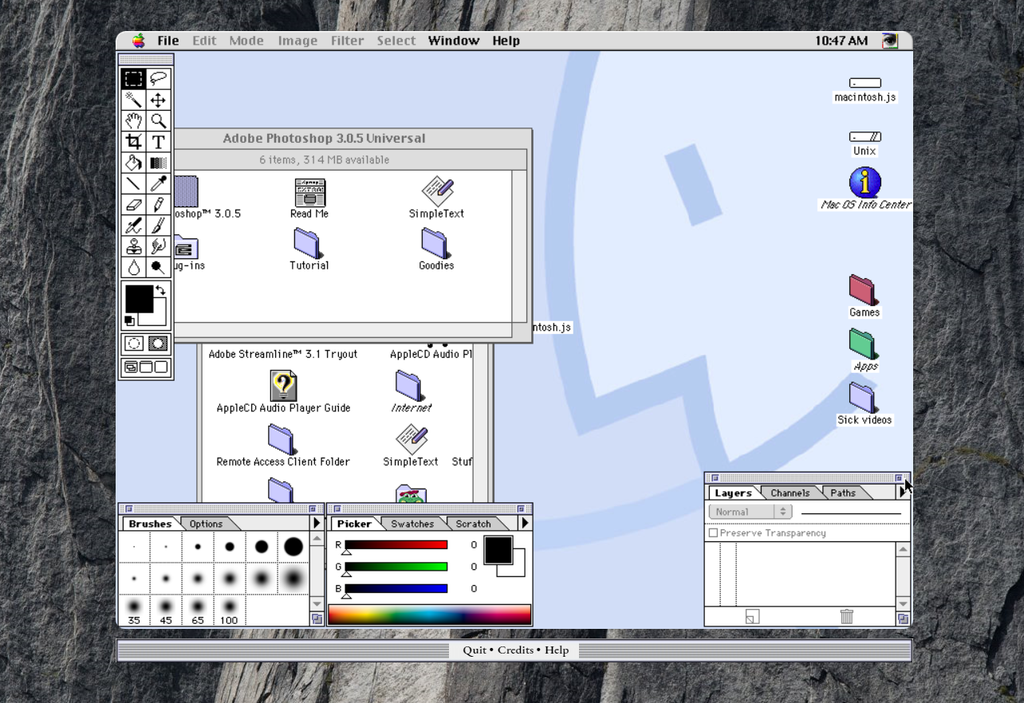Select the Dodge tool

(158, 267)
